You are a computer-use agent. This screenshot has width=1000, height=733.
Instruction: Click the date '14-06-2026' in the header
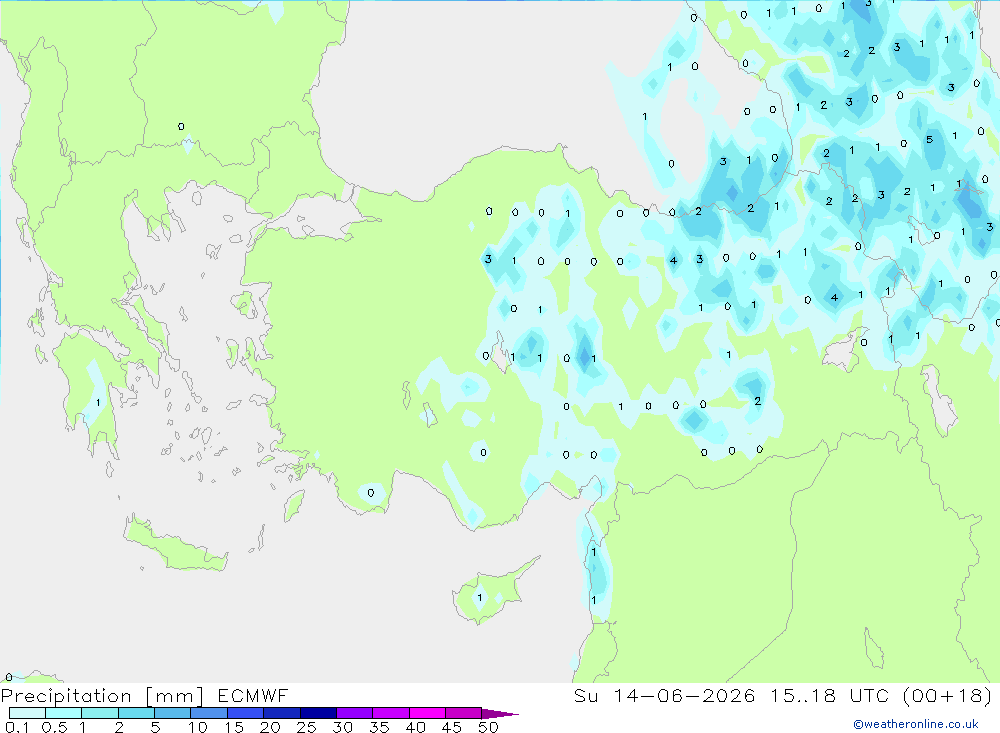click(684, 695)
